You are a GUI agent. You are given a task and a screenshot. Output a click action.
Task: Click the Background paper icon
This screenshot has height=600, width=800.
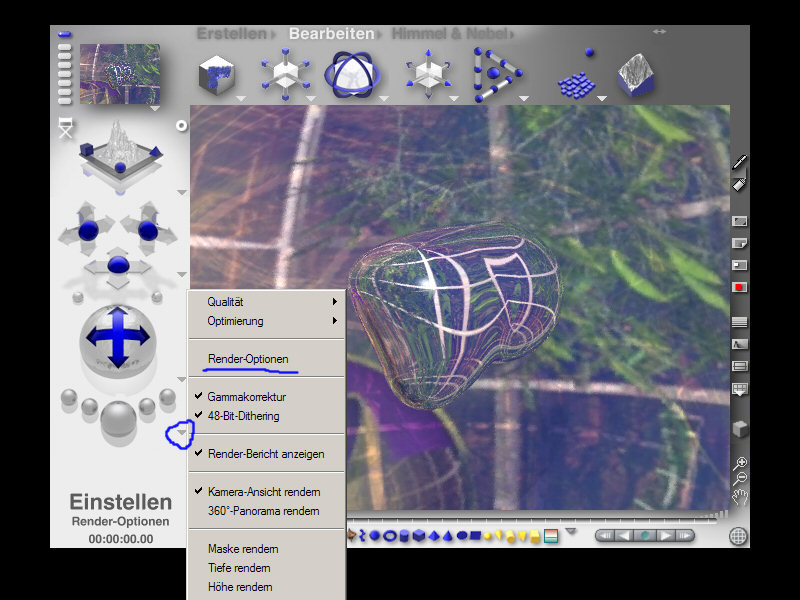click(x=739, y=243)
